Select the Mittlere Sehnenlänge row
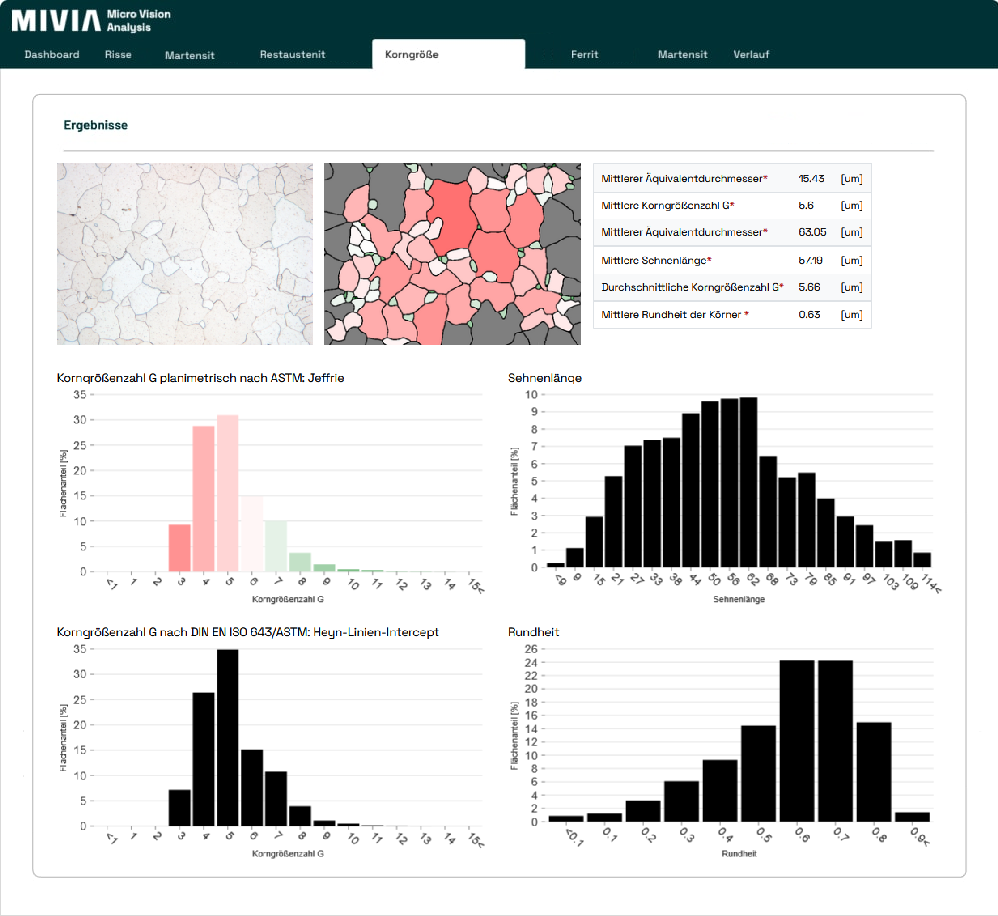Viewport: 998px width, 916px height. point(732,261)
